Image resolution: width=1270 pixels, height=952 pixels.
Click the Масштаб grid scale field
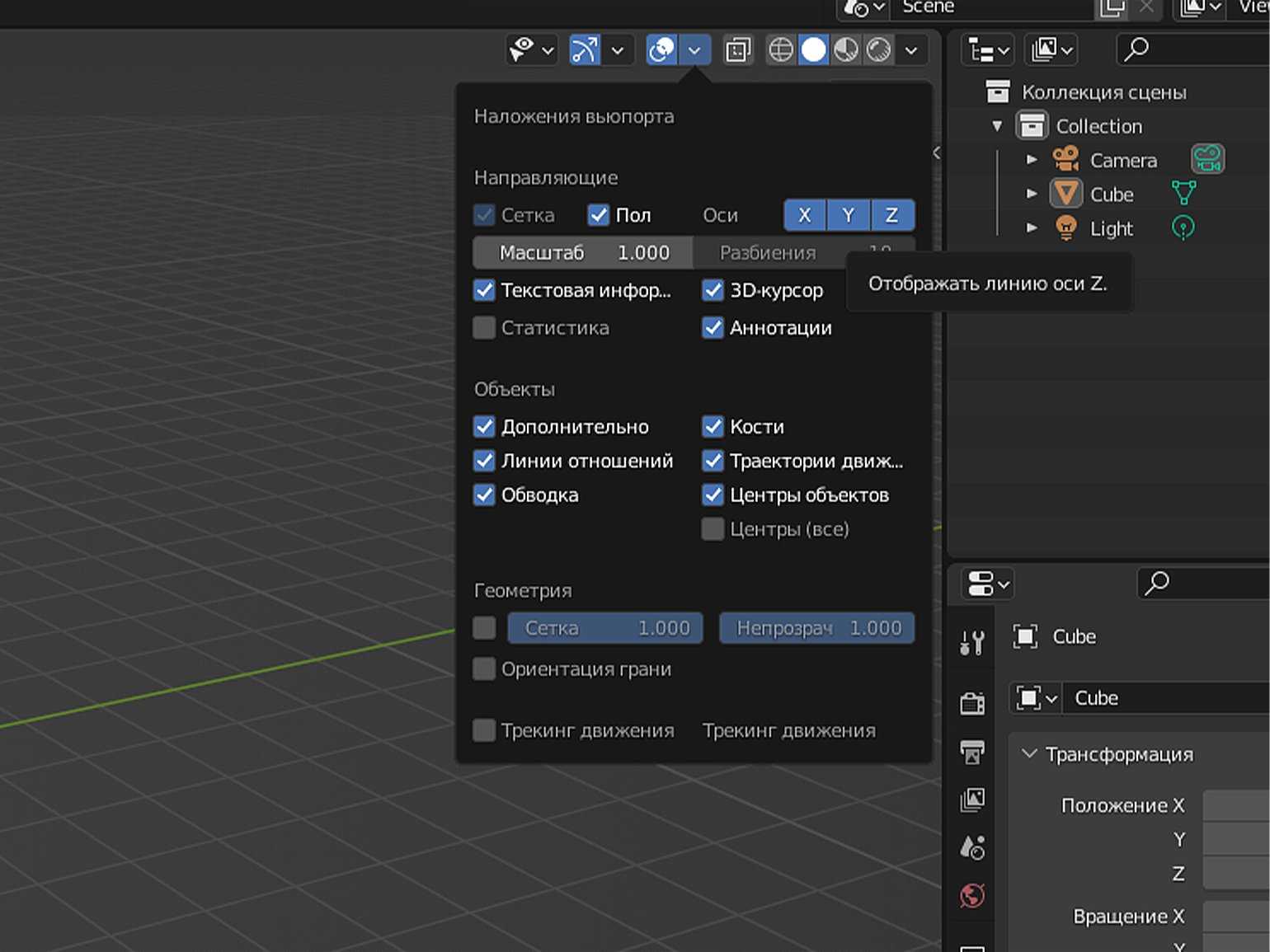(583, 253)
